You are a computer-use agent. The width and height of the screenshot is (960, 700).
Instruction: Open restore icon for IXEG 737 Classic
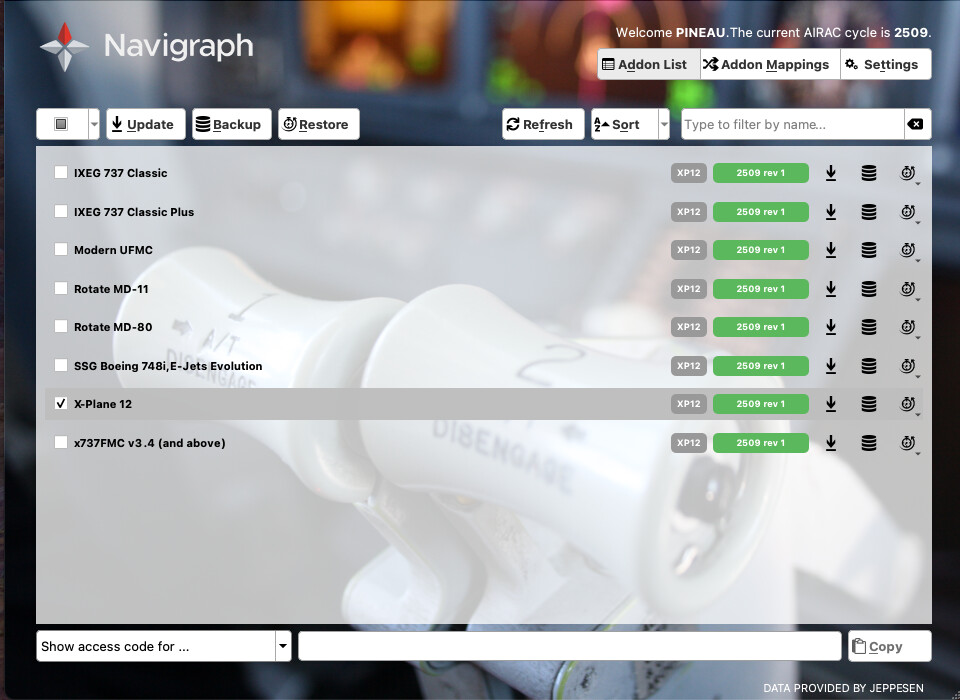pyautogui.click(x=909, y=173)
